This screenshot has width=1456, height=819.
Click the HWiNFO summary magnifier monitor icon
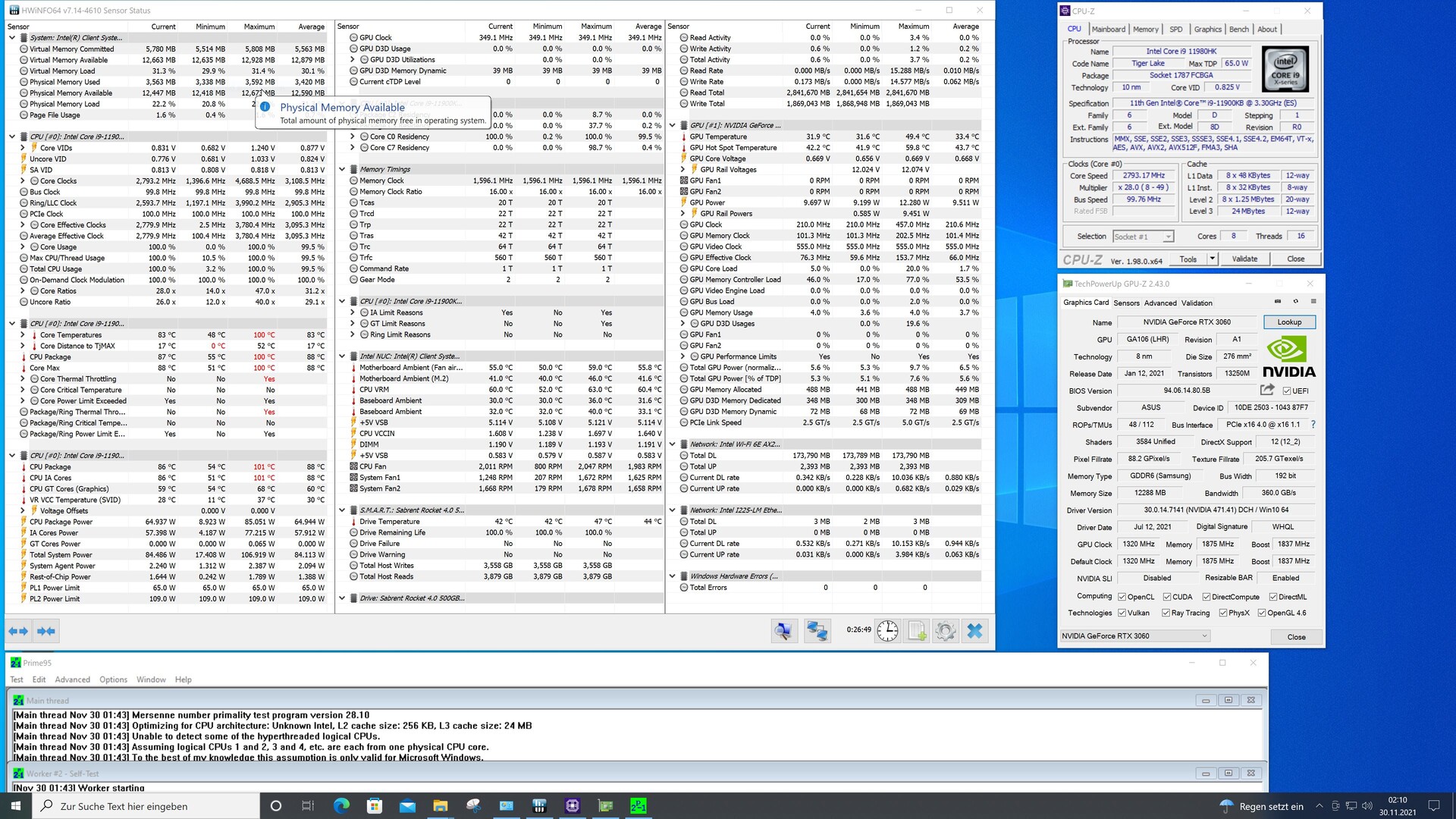coord(784,631)
